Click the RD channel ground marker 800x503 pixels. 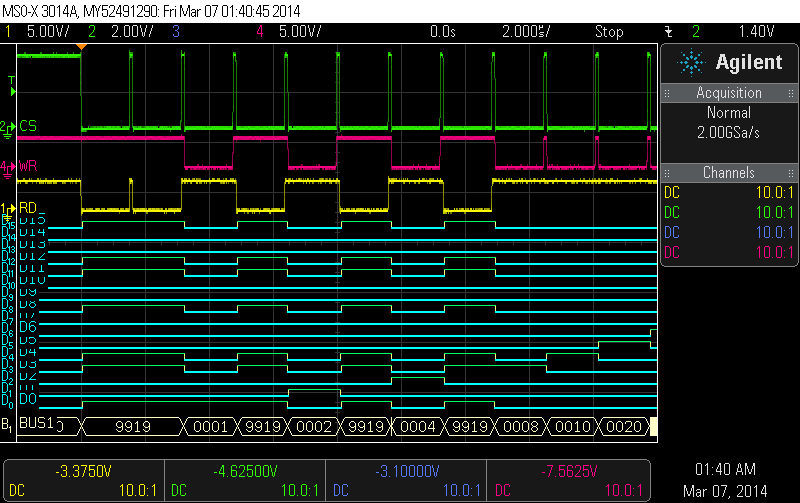click(8, 210)
